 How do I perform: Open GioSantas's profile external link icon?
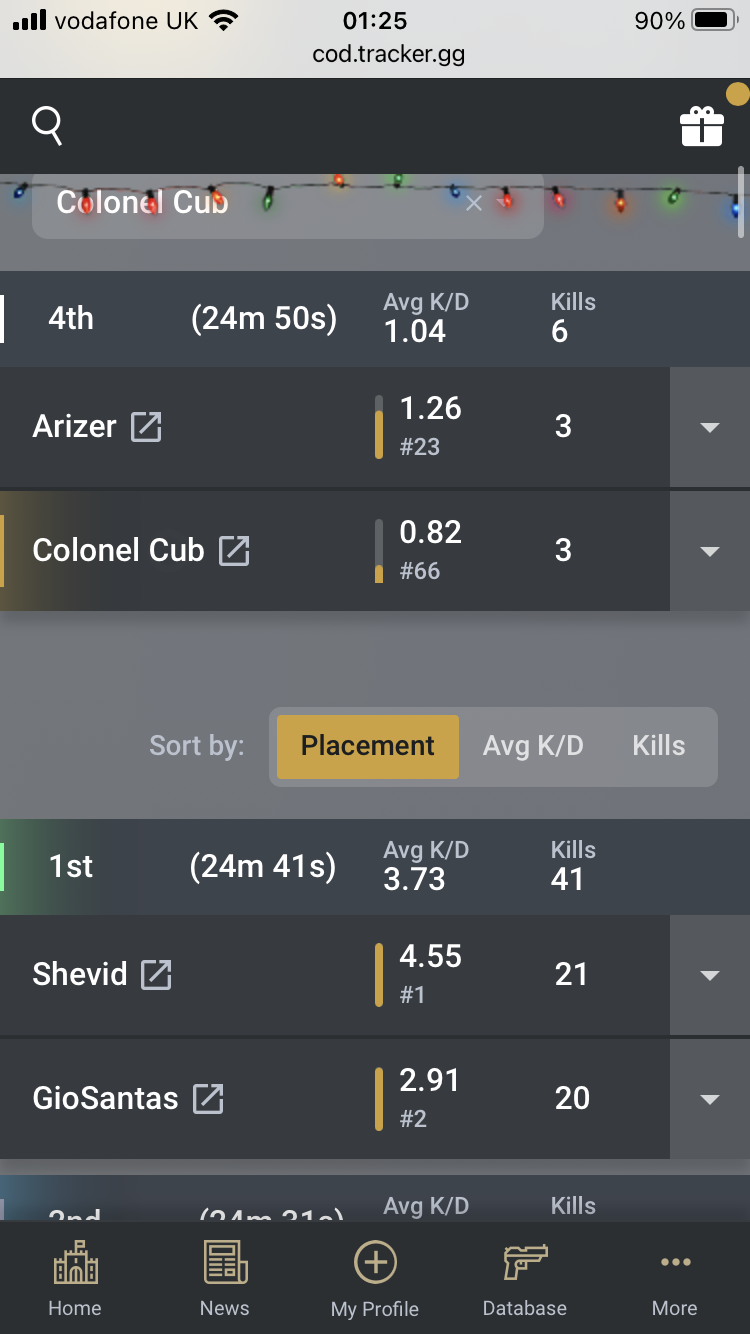pos(208,1098)
